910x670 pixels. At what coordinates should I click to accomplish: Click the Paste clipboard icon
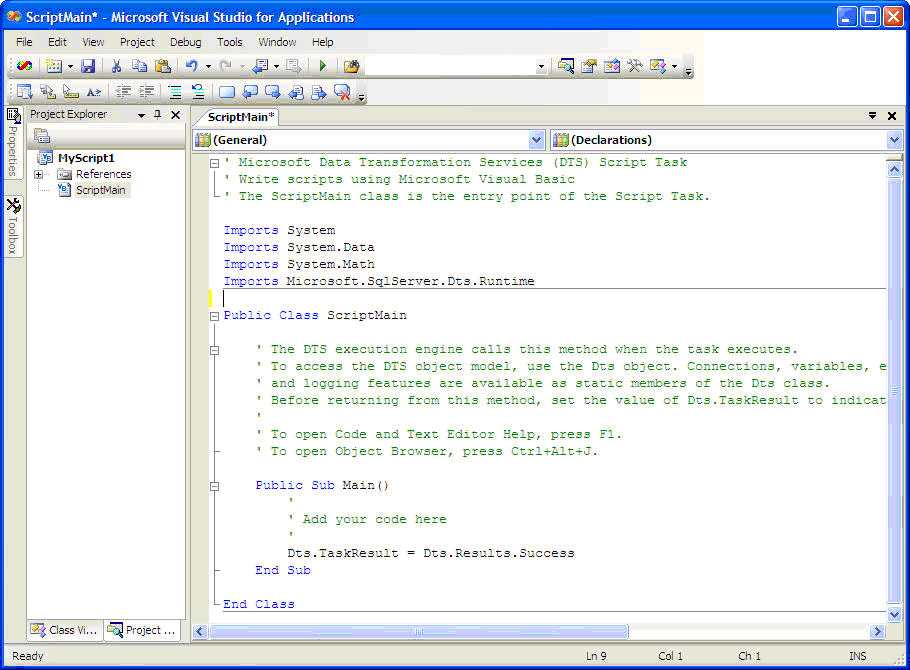162,66
